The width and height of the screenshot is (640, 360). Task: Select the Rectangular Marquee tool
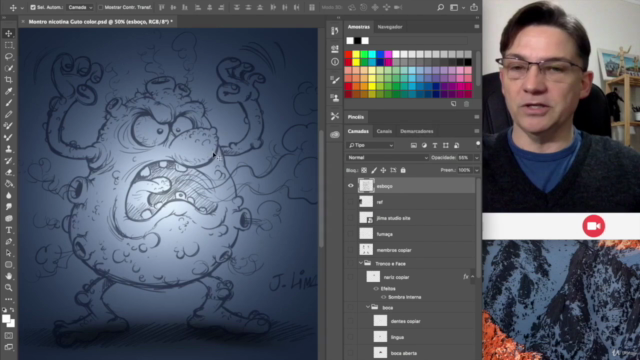[9, 45]
